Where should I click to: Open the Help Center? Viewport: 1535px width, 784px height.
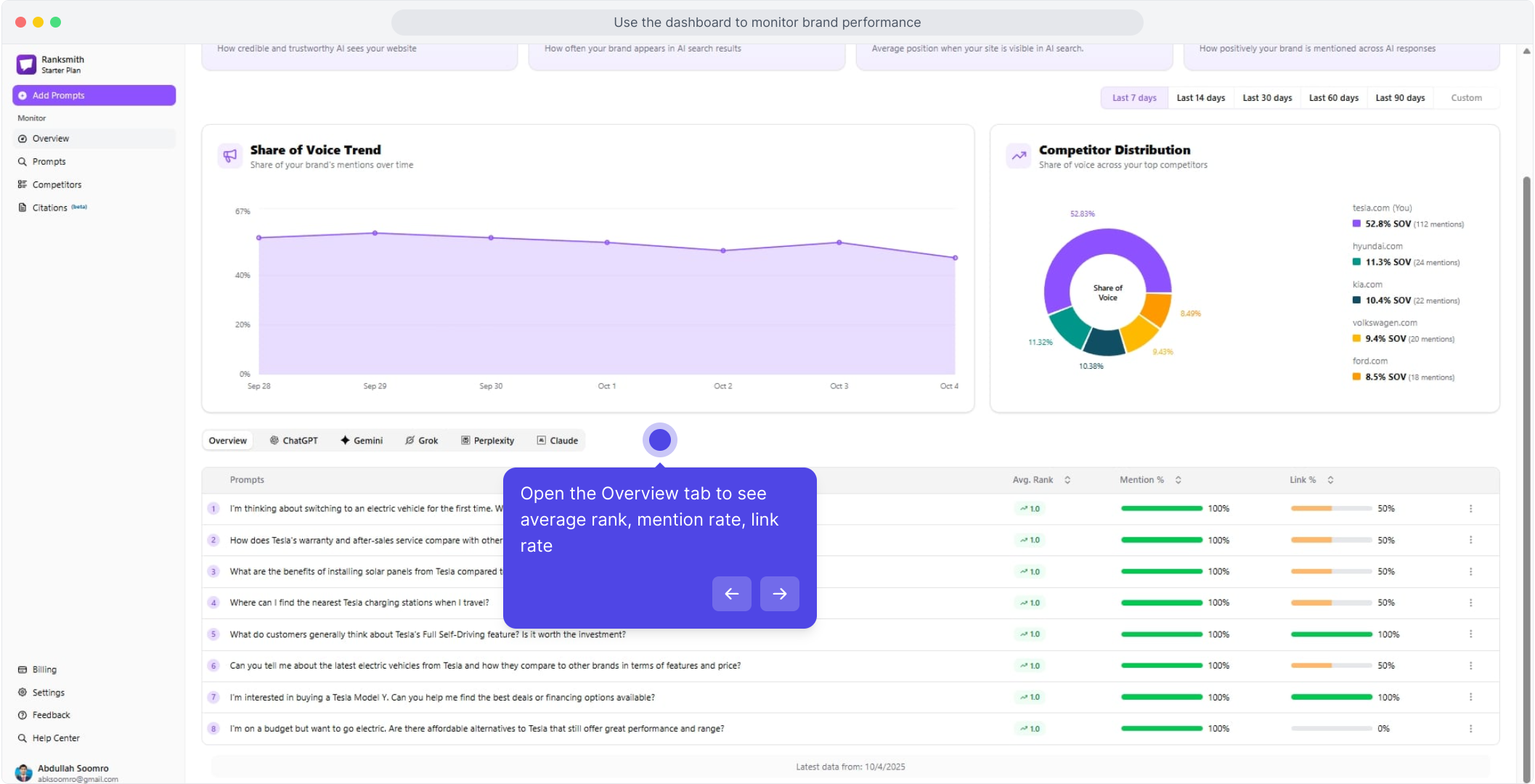(56, 738)
